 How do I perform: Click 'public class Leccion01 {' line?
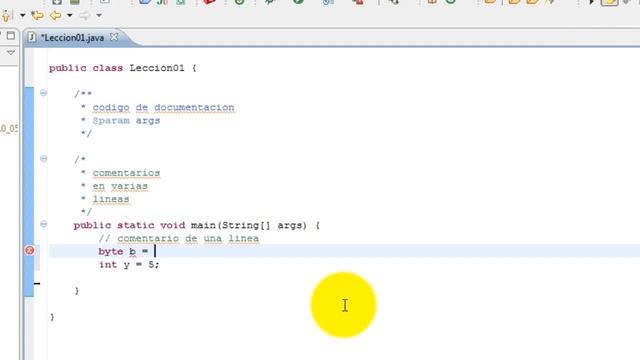coord(123,68)
